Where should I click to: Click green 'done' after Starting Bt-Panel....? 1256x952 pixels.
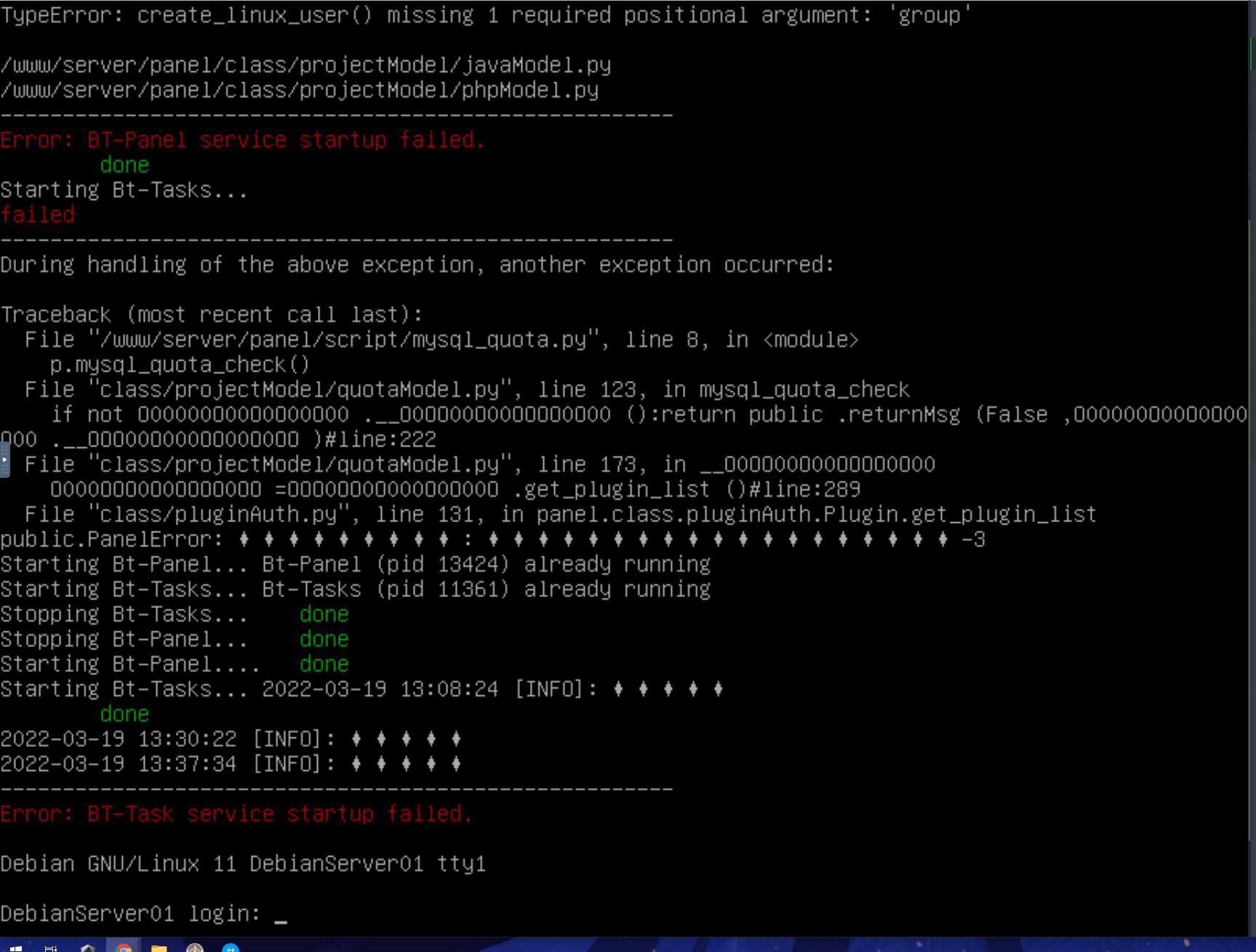[324, 664]
